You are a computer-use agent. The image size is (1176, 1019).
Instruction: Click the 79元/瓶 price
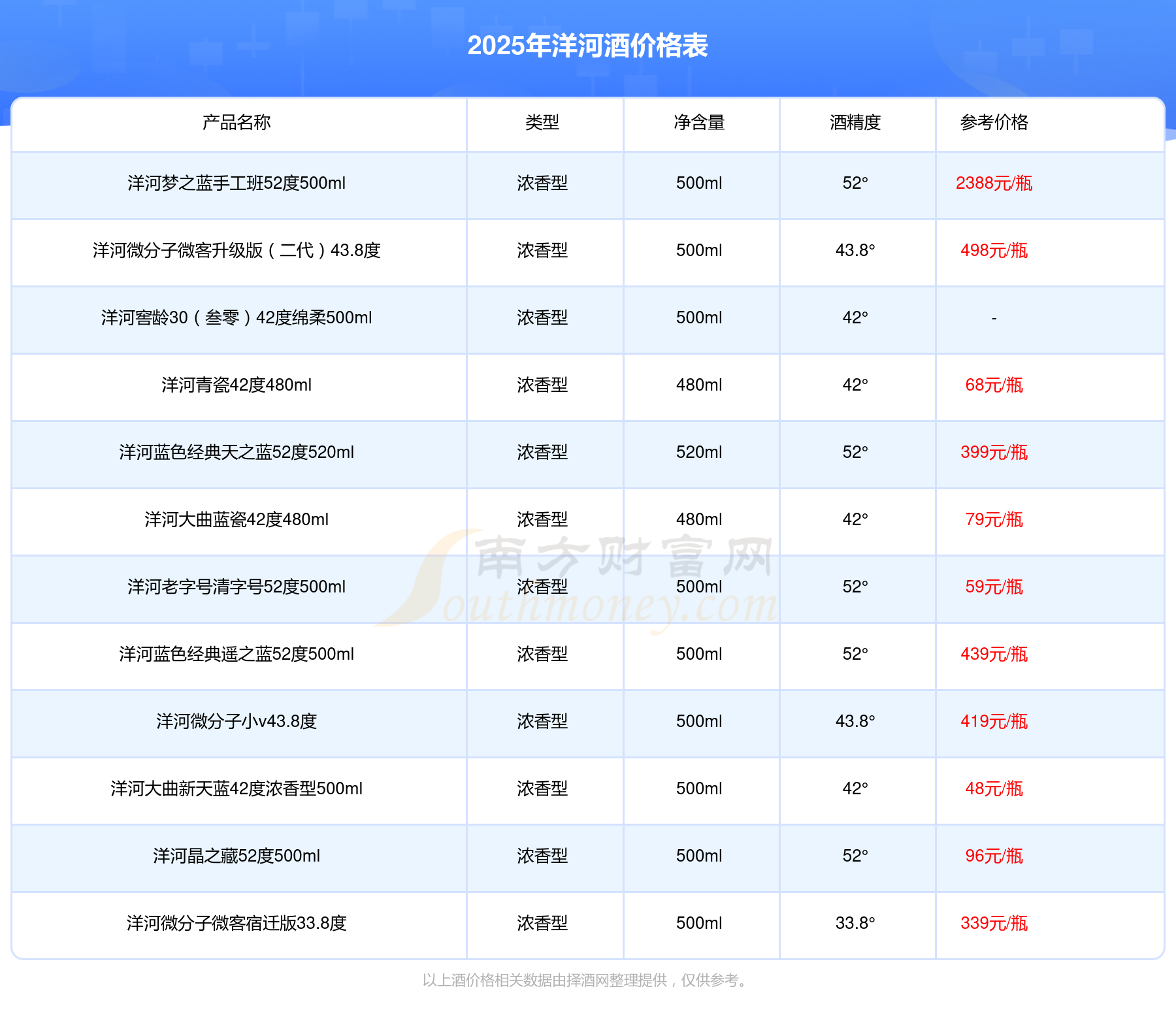point(994,520)
